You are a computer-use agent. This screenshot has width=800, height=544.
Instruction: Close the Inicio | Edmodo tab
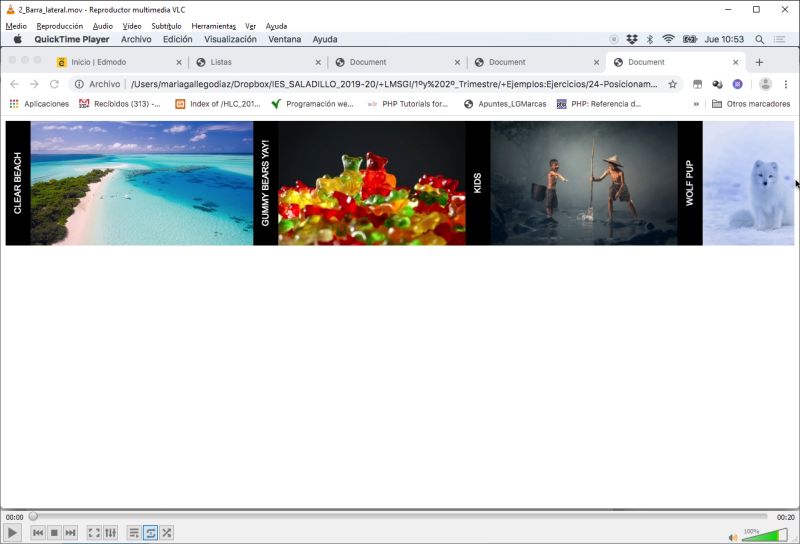pyautogui.click(x=179, y=62)
